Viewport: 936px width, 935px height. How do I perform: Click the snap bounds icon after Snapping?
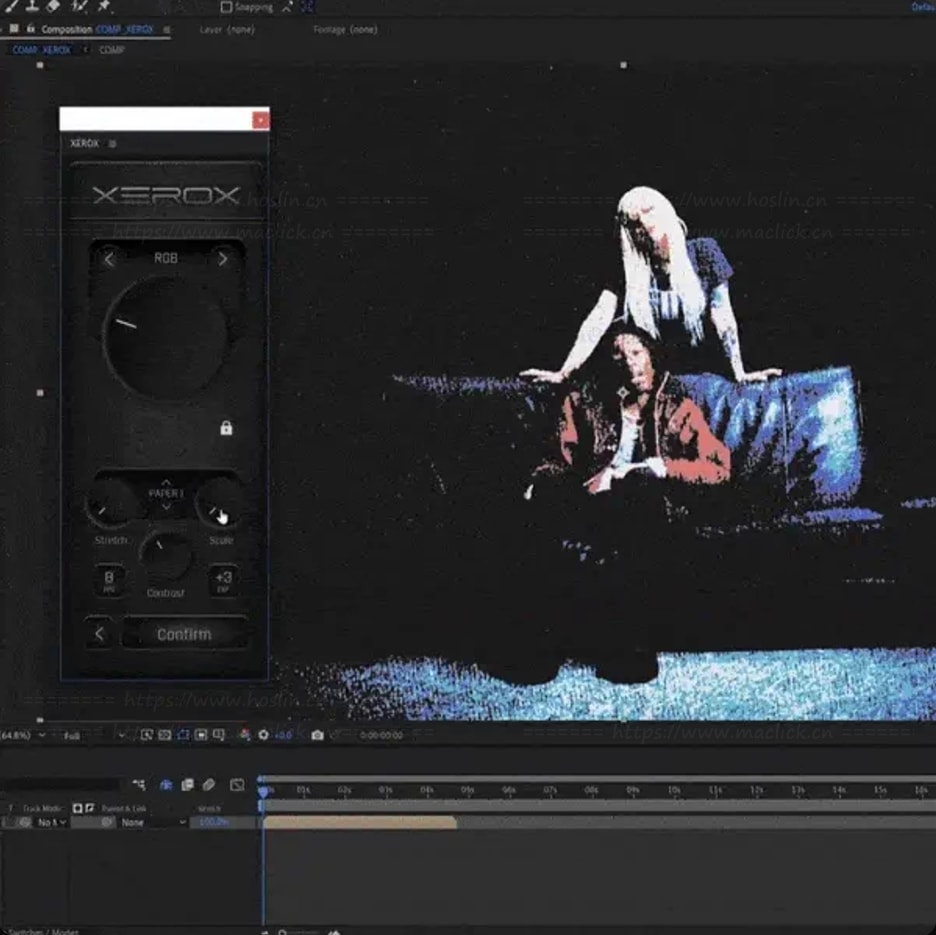[x=307, y=7]
